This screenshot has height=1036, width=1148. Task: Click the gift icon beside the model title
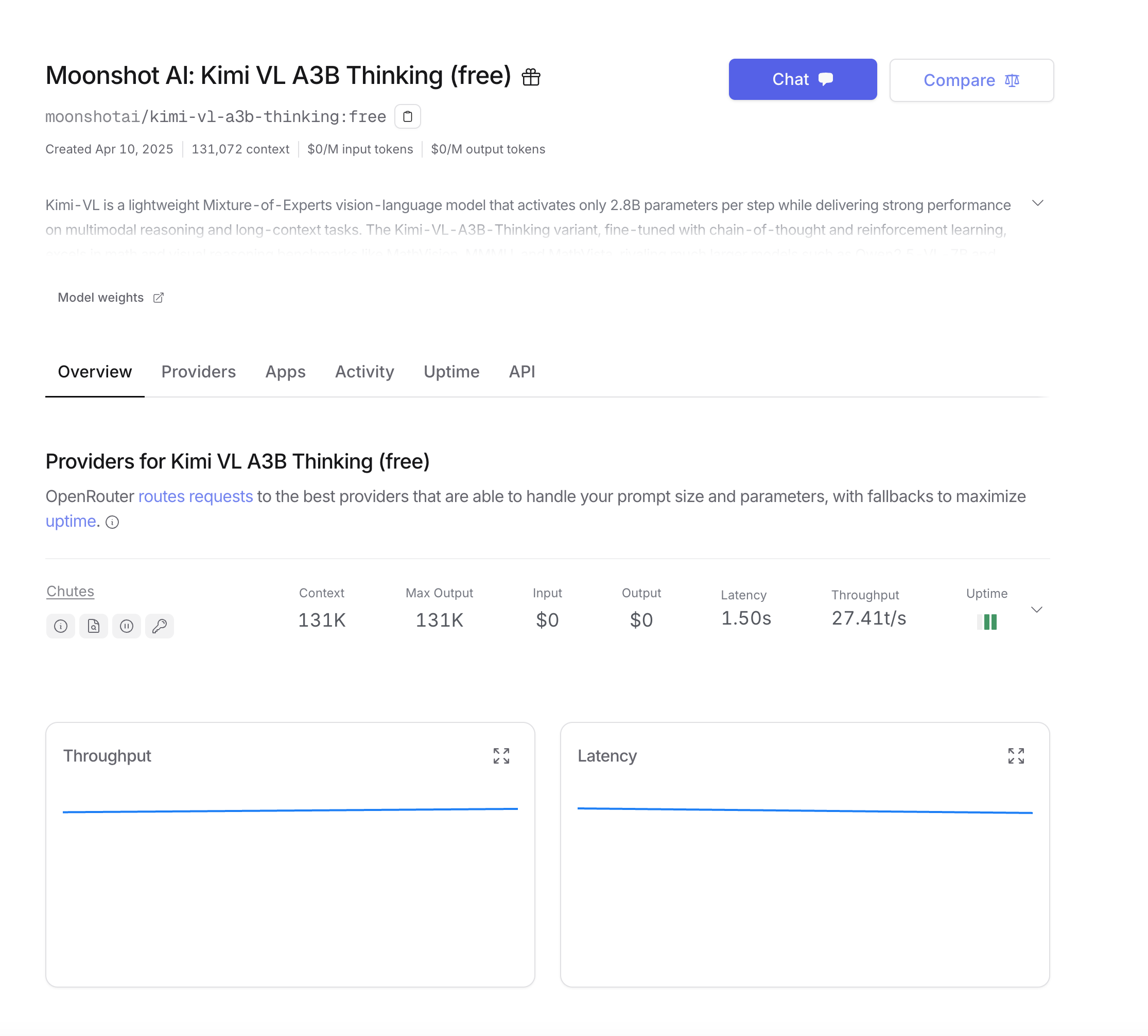(530, 77)
